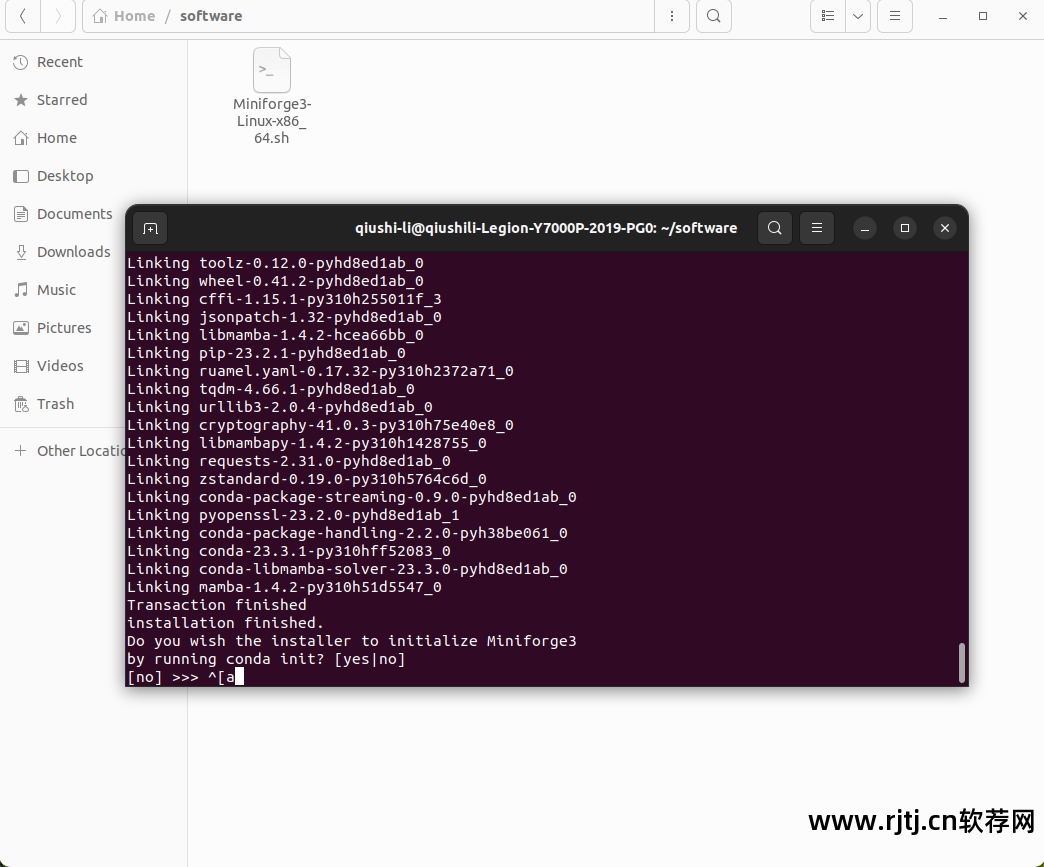
Task: Close the file manager window
Action: pyautogui.click(x=1023, y=16)
